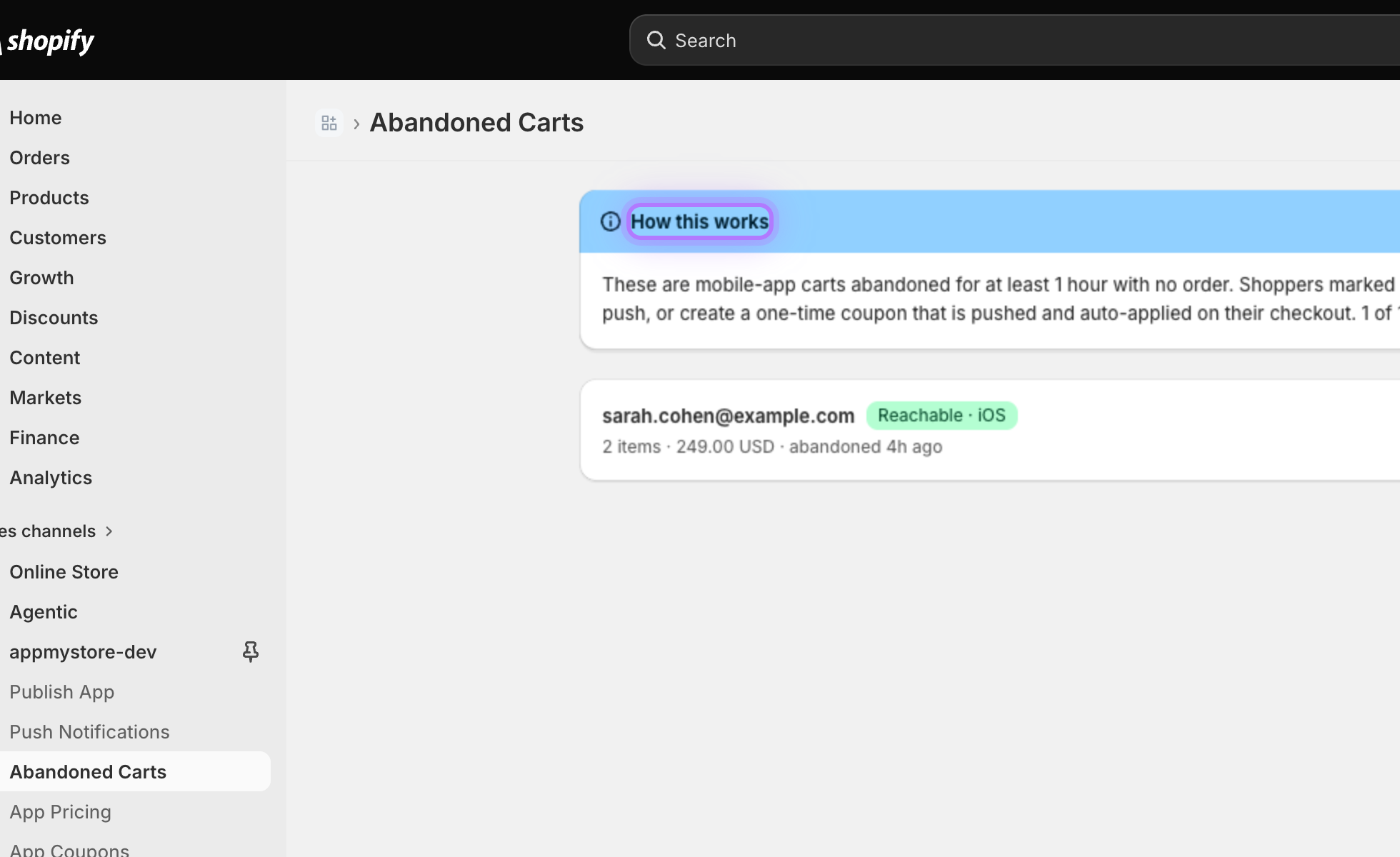Click the Reachable · iOS badge
The height and width of the screenshot is (857, 1400).
click(941, 416)
